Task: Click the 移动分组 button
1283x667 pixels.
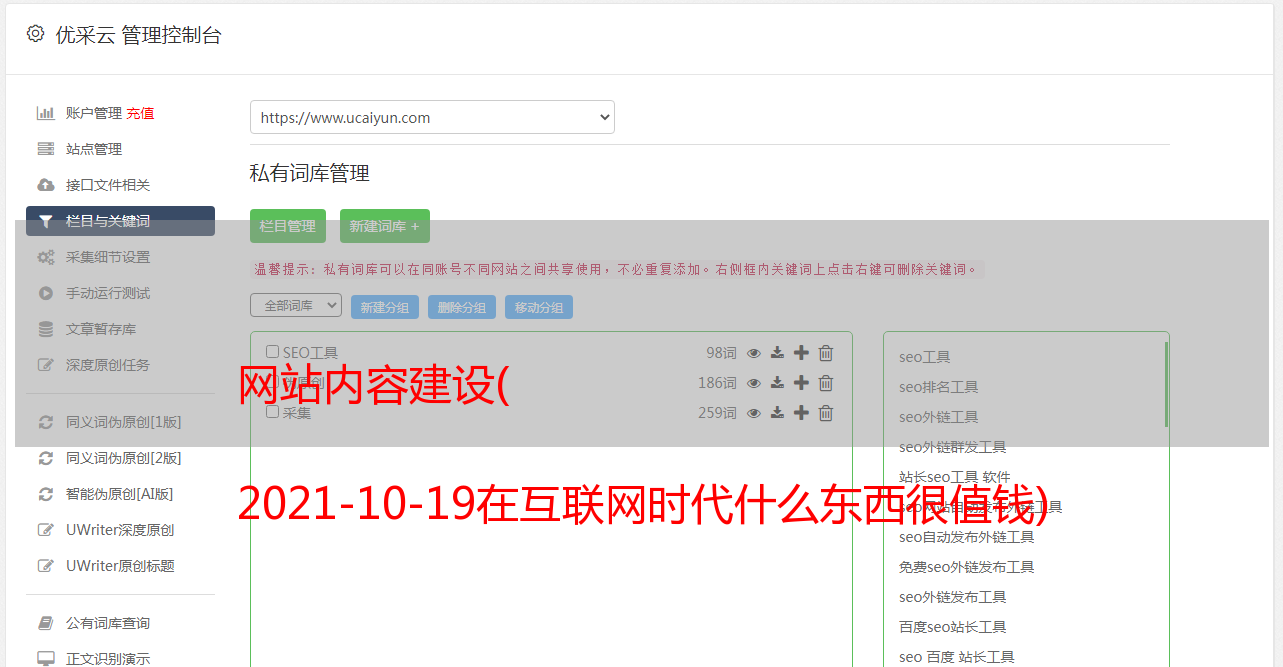Action: [x=539, y=307]
